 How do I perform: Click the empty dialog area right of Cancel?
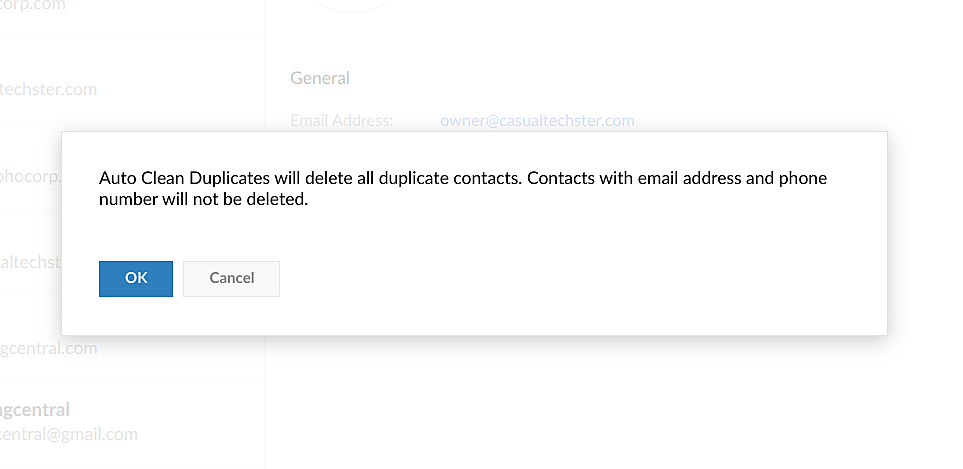pyautogui.click(x=580, y=279)
